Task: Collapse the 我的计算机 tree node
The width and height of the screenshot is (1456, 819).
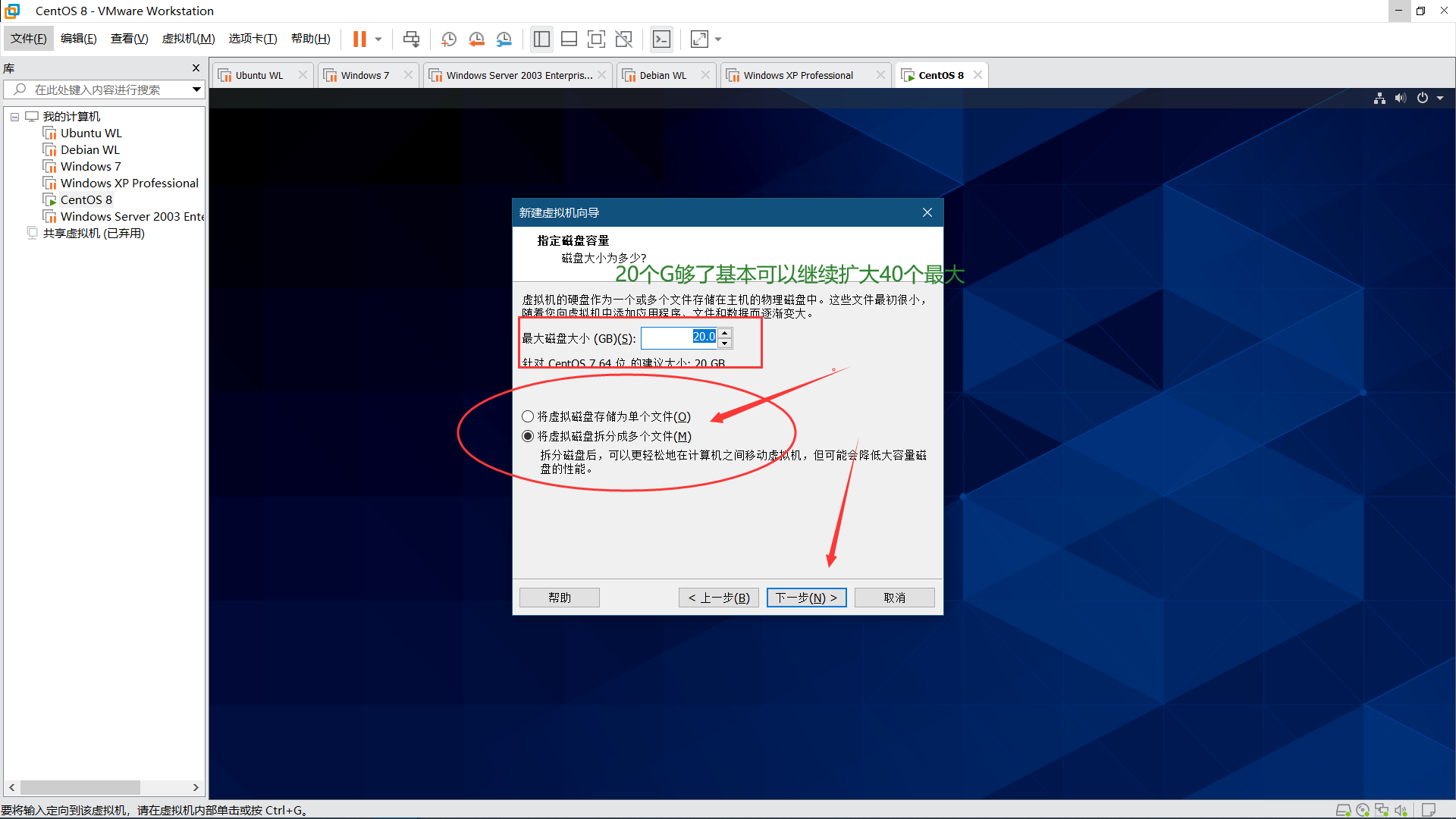Action: [14, 117]
